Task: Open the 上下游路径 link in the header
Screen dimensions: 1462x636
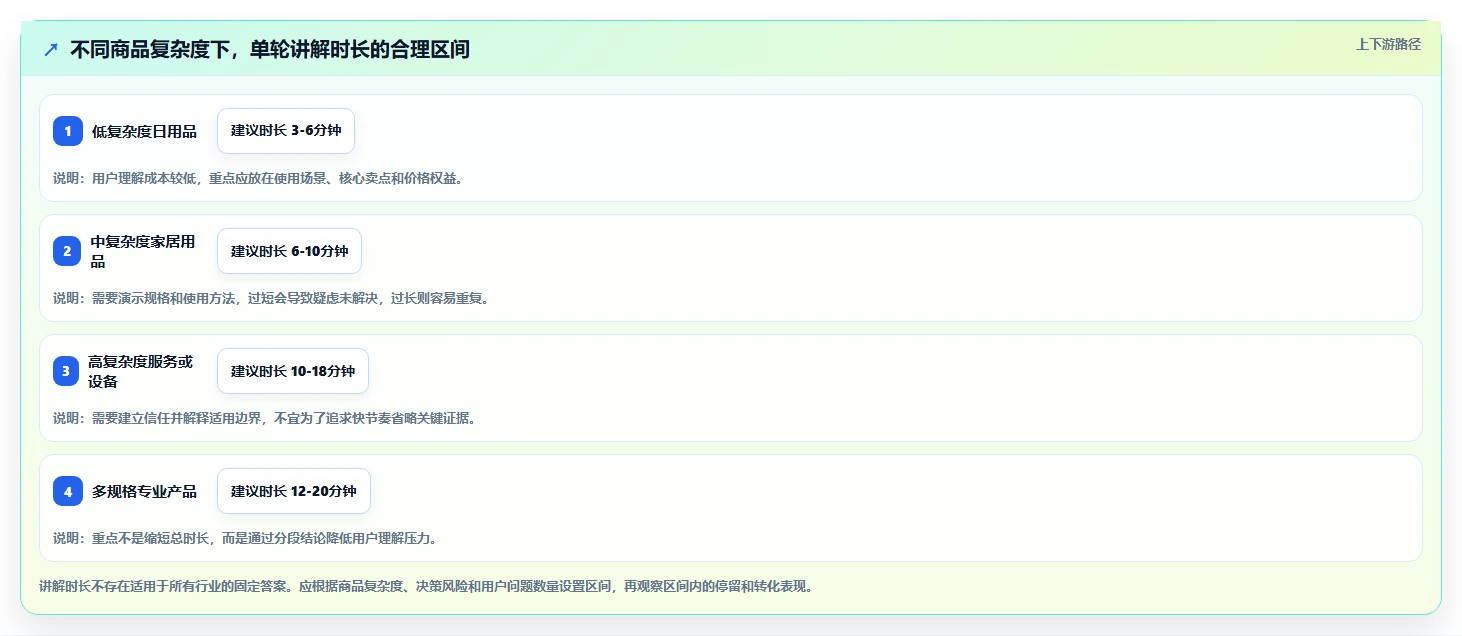Action: [1388, 44]
